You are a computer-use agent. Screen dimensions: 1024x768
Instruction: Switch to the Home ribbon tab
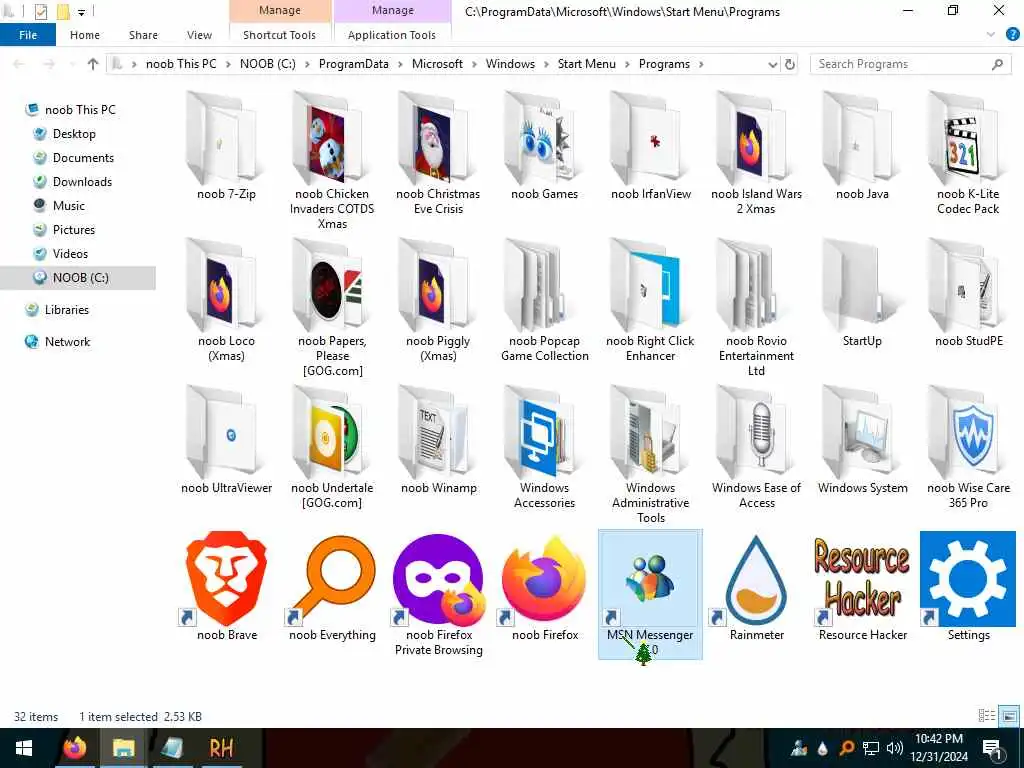[85, 35]
